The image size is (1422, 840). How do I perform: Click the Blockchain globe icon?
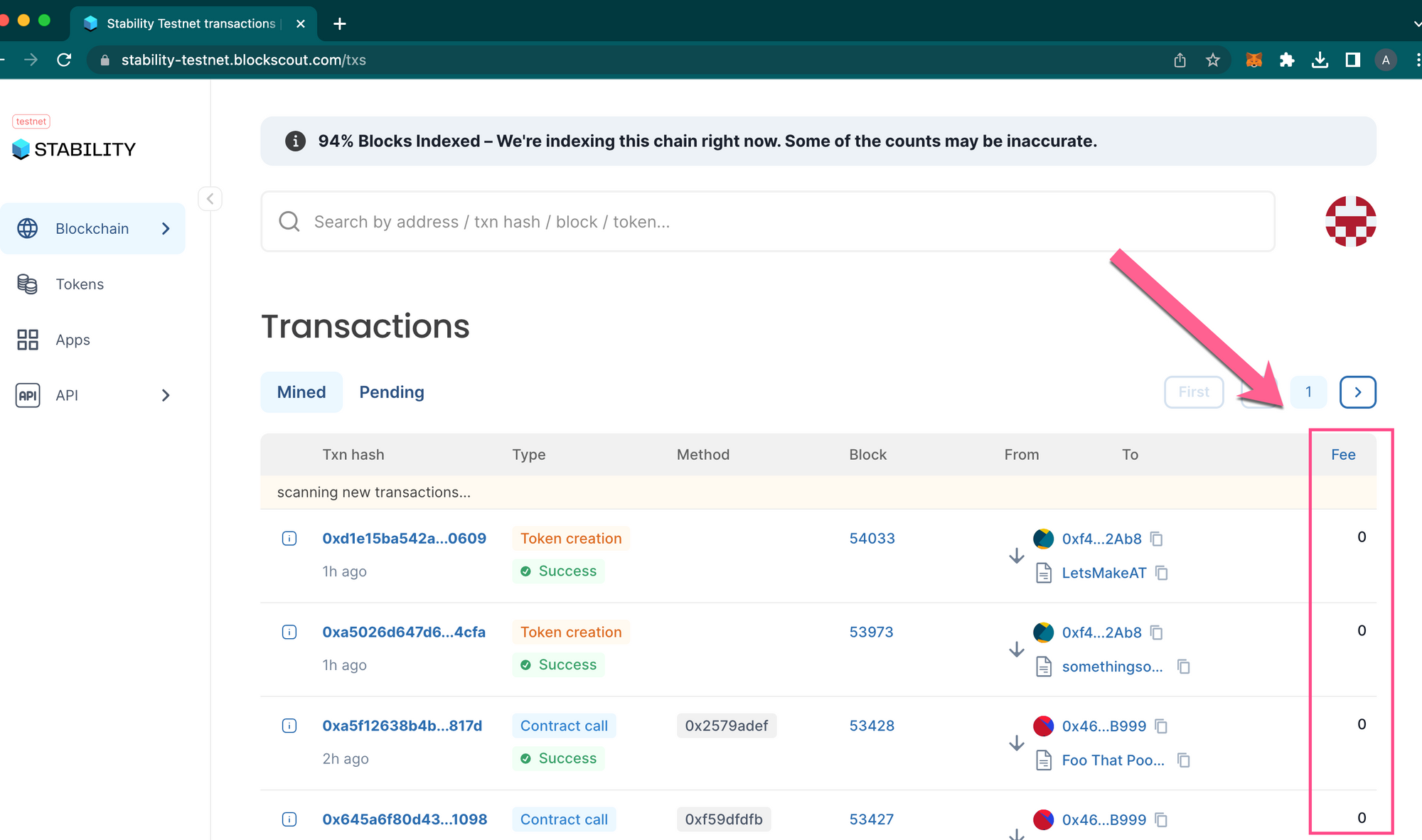point(28,228)
